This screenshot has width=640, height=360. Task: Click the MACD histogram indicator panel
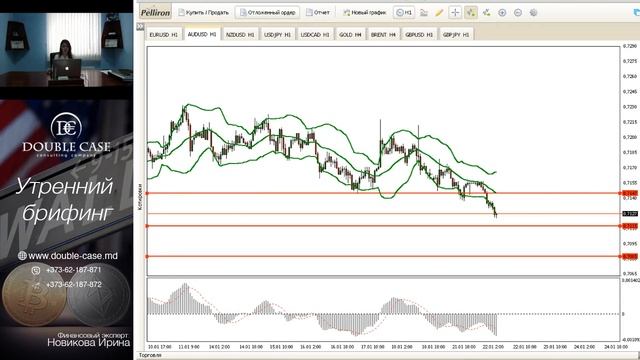coord(383,310)
